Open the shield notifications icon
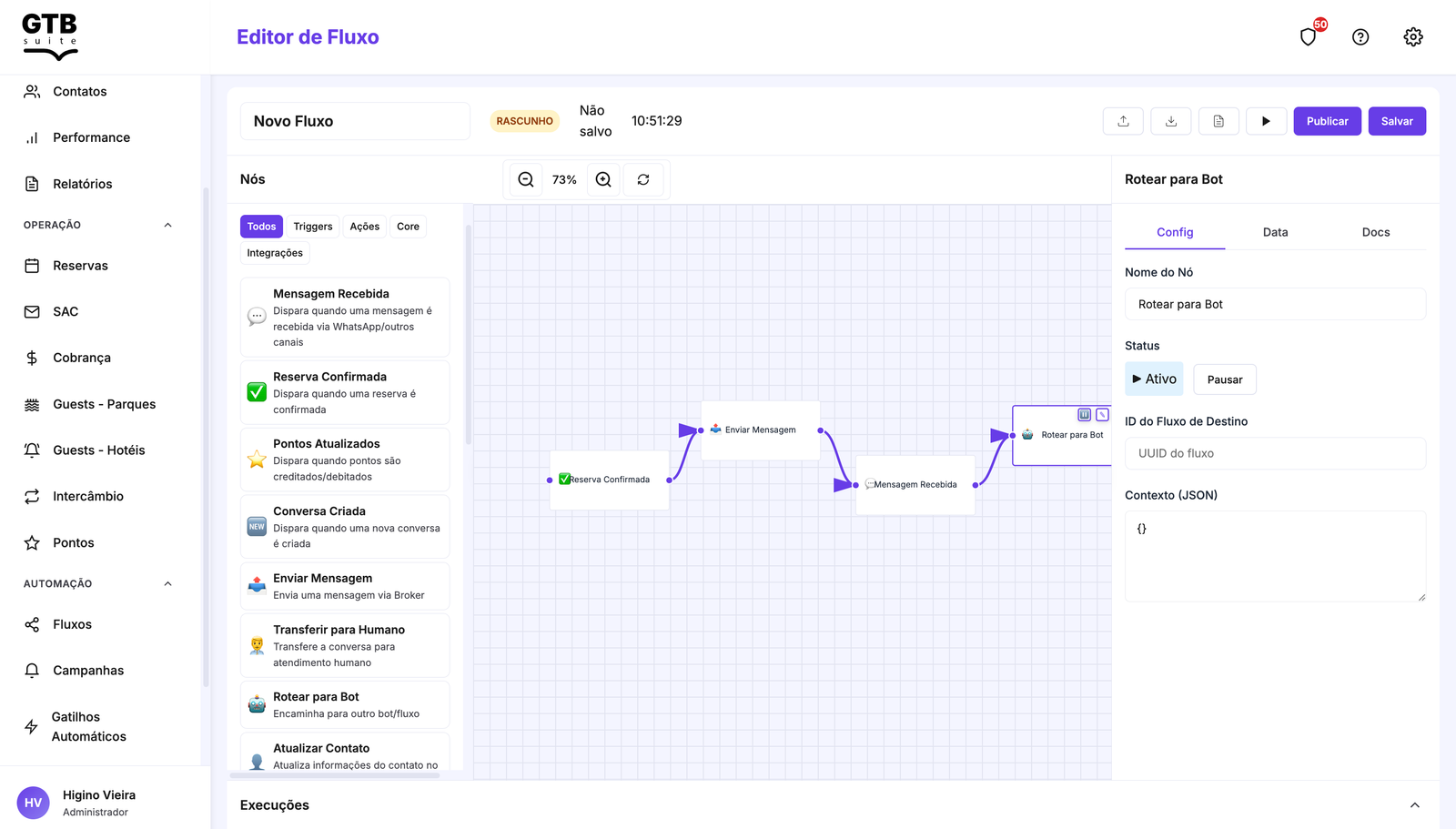This screenshot has width=1456, height=829. pyautogui.click(x=1309, y=37)
